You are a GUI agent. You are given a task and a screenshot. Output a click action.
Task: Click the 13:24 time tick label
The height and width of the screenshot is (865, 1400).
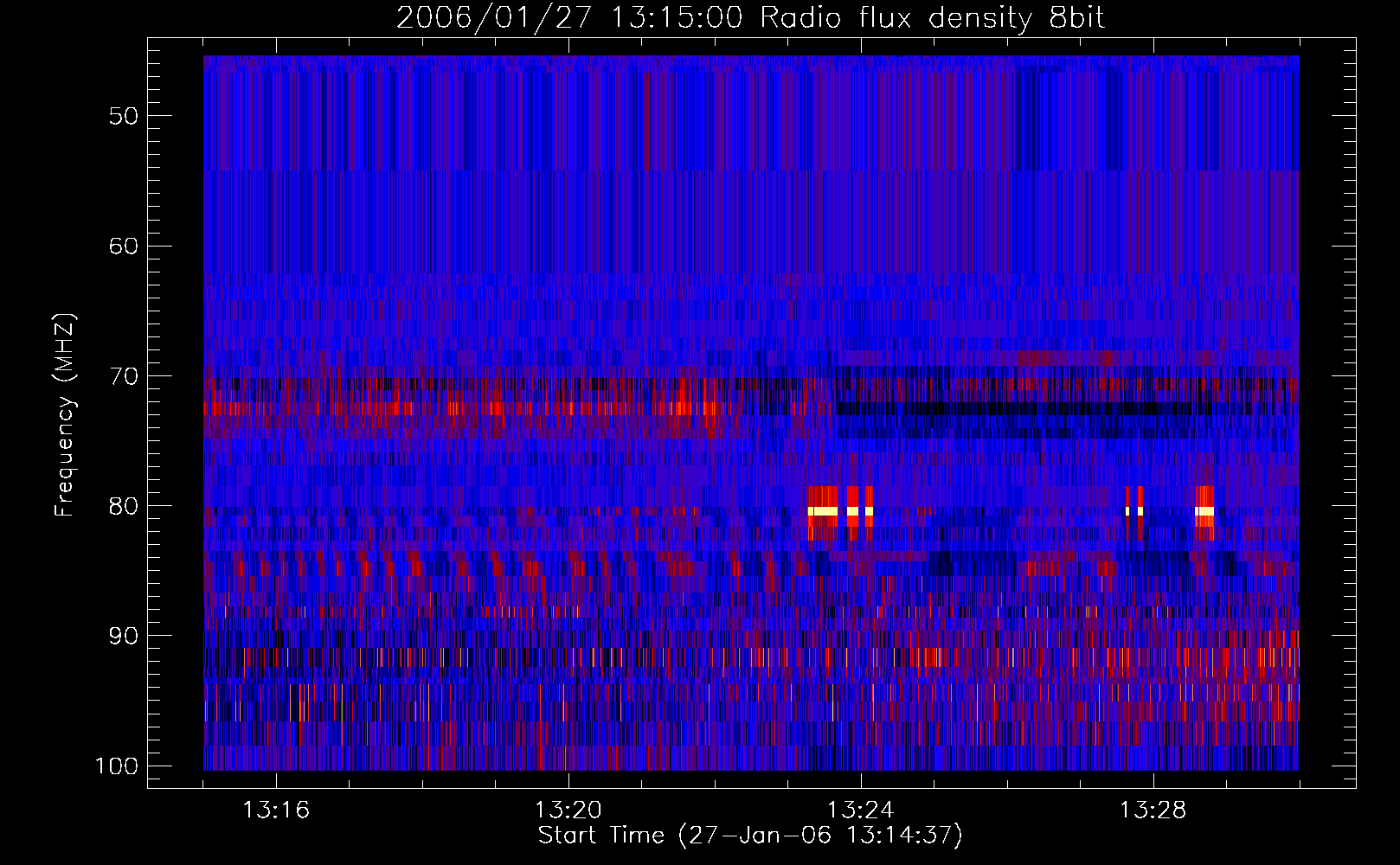tap(861, 811)
